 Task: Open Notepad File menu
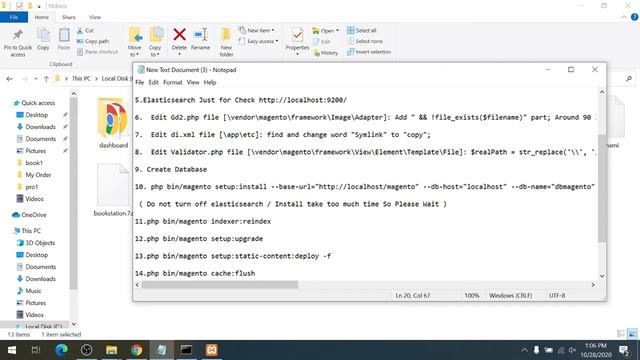tap(140, 82)
